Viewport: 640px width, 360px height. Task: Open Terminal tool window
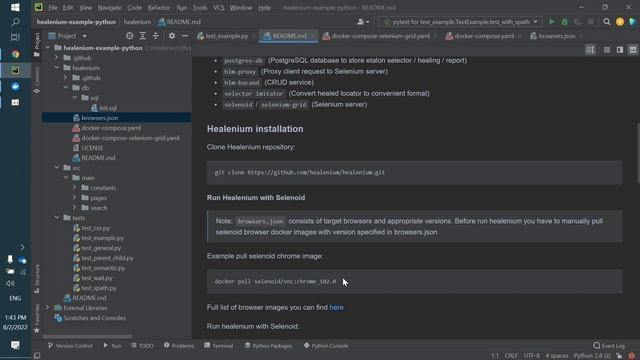tap(218, 346)
